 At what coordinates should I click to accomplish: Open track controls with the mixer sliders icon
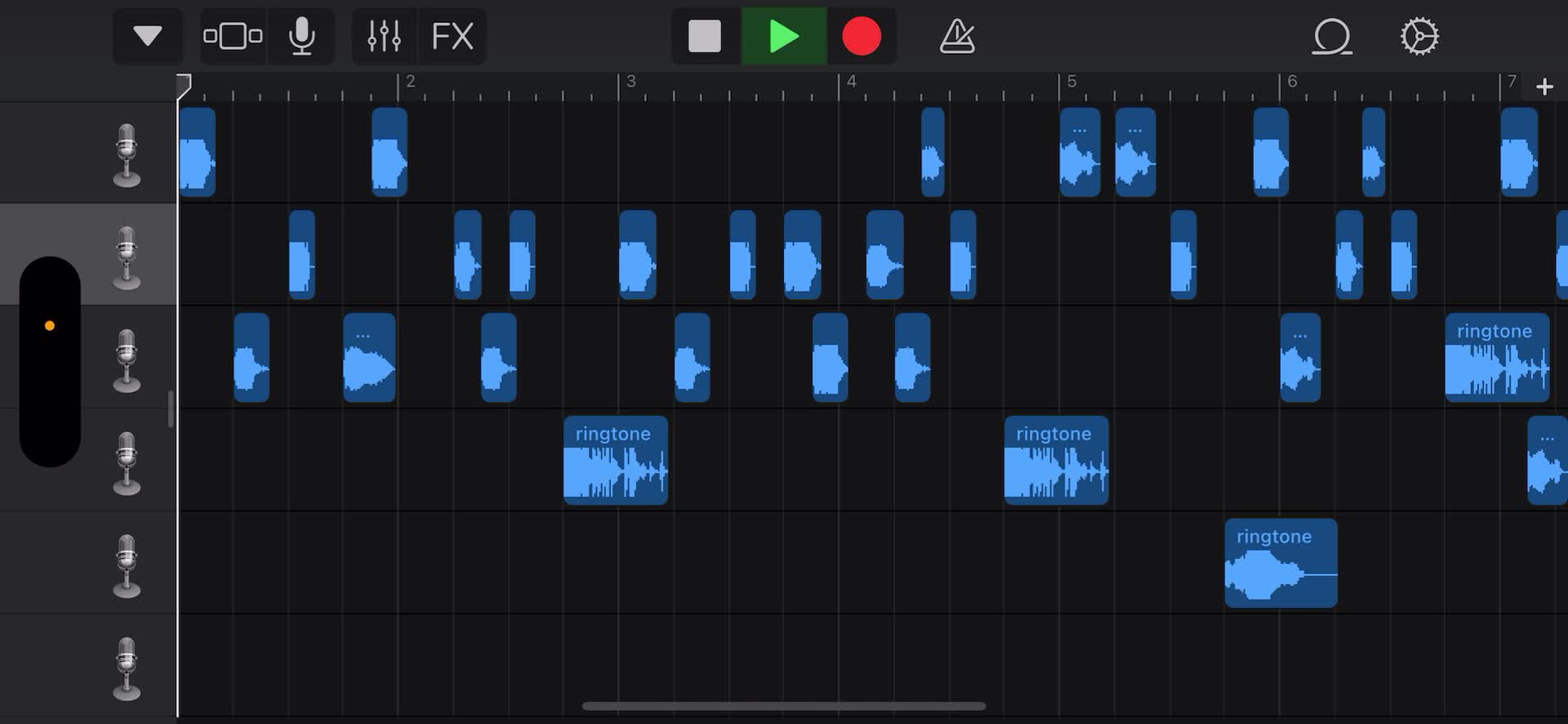pos(384,36)
